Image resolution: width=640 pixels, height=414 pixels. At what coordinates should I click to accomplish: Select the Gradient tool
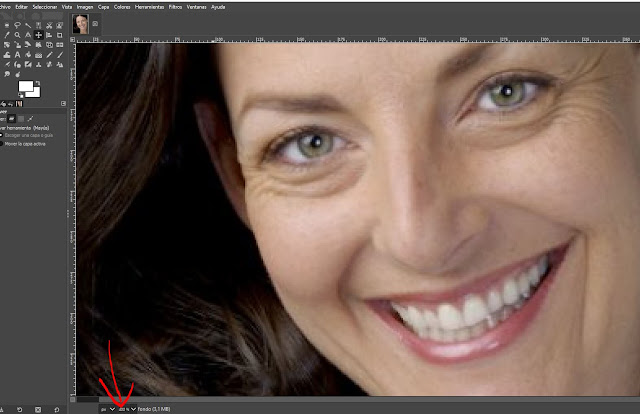click(x=38, y=55)
